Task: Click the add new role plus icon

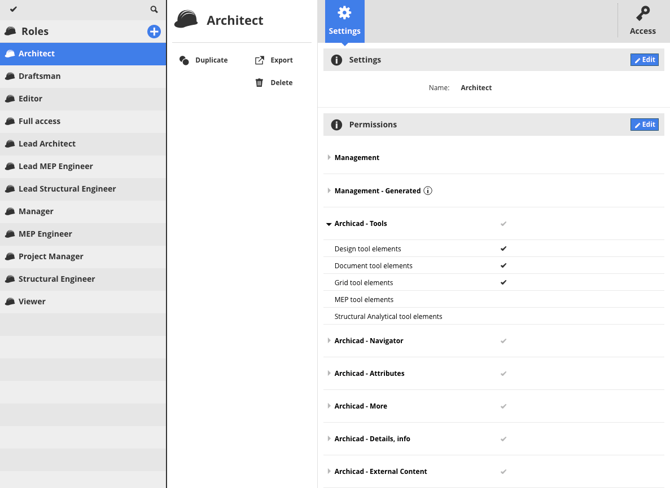Action: pyautogui.click(x=154, y=31)
